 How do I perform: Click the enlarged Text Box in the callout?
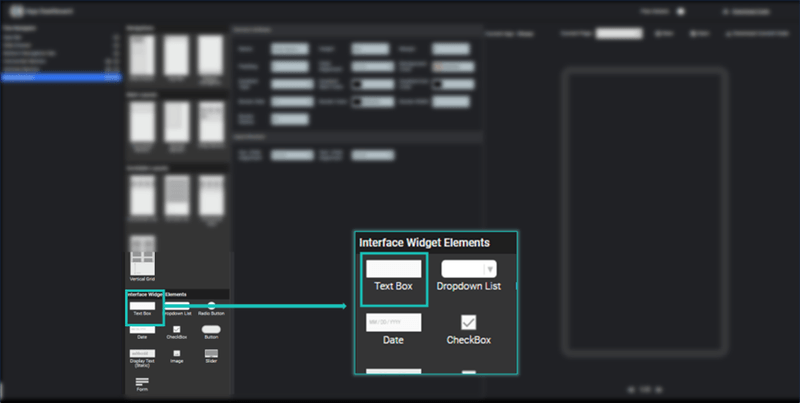(x=393, y=268)
